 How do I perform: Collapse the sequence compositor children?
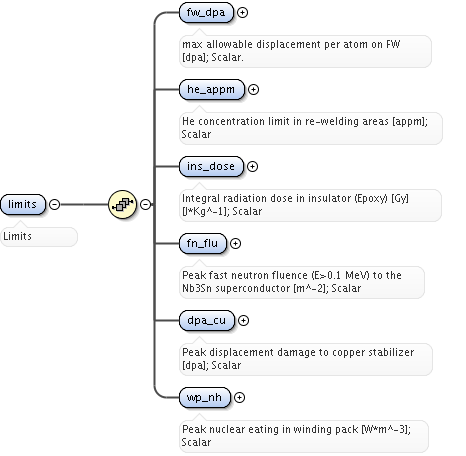[145, 204]
